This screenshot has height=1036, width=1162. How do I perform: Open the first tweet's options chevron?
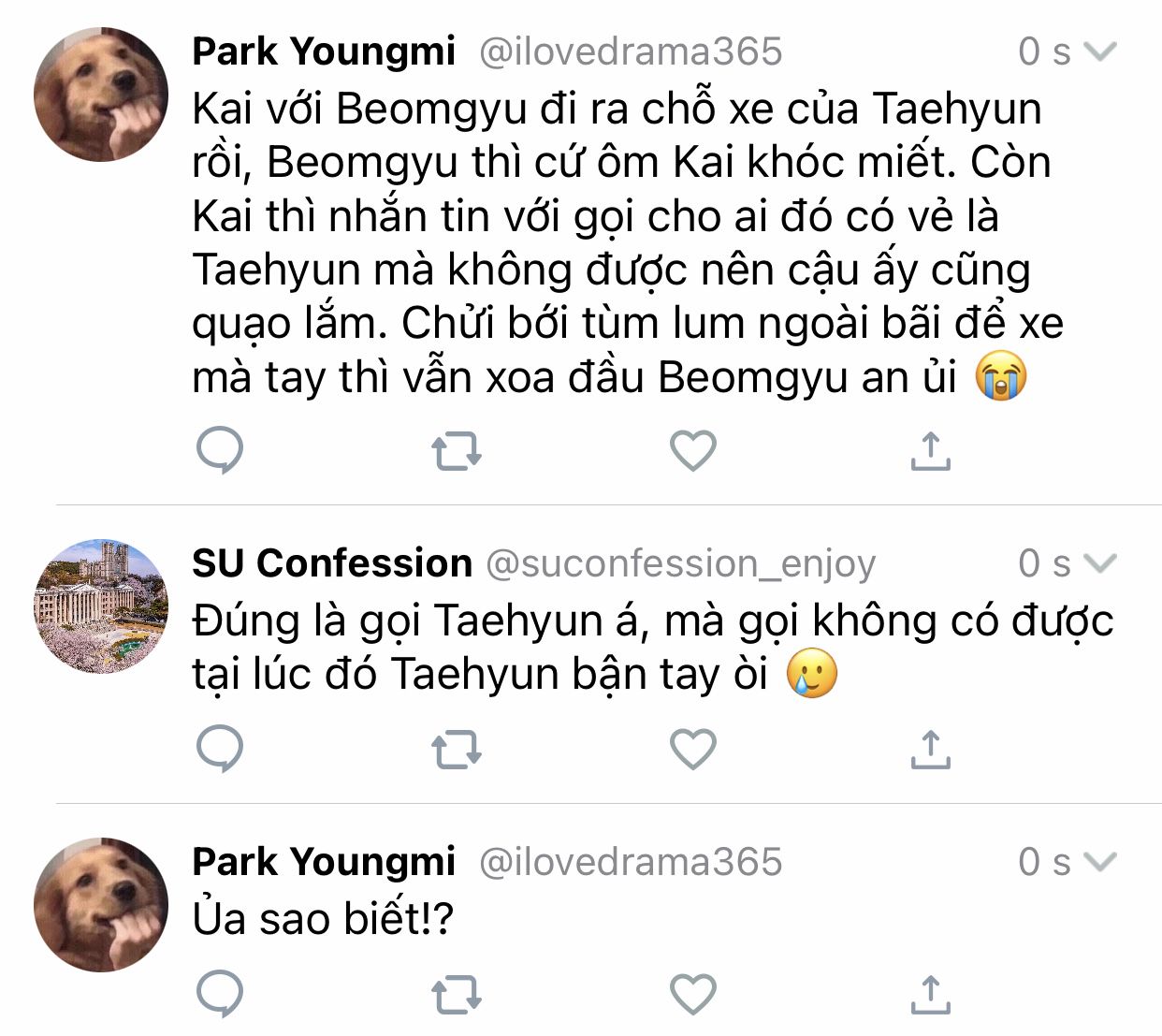click(1100, 51)
